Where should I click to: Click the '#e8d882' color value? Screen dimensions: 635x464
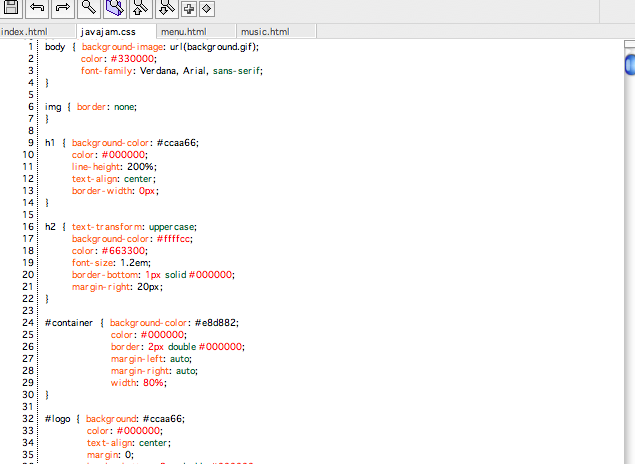[215, 323]
